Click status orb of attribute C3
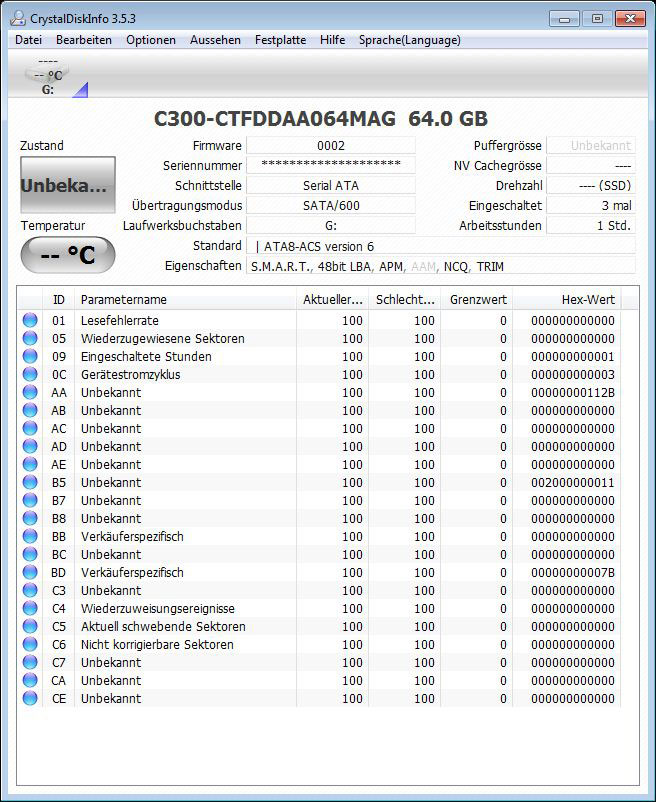This screenshot has width=656, height=802. pos(30,590)
